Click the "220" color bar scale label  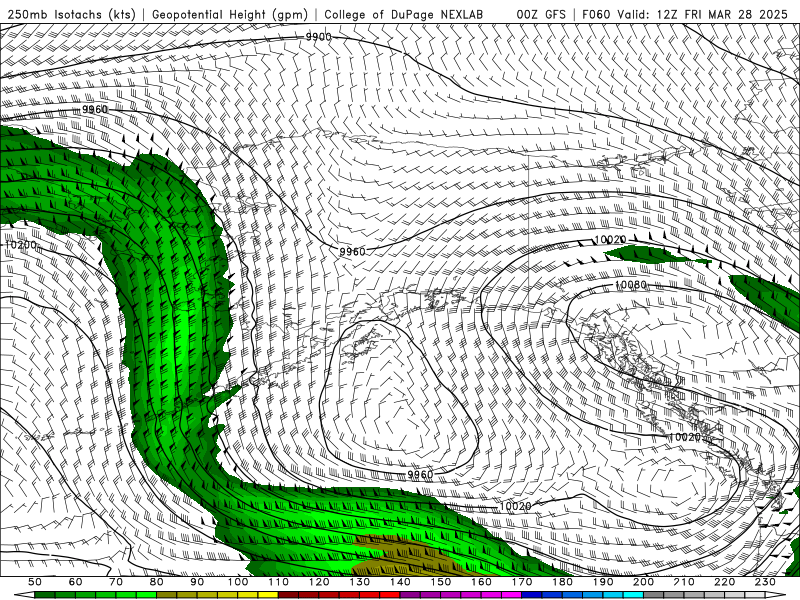724,582
